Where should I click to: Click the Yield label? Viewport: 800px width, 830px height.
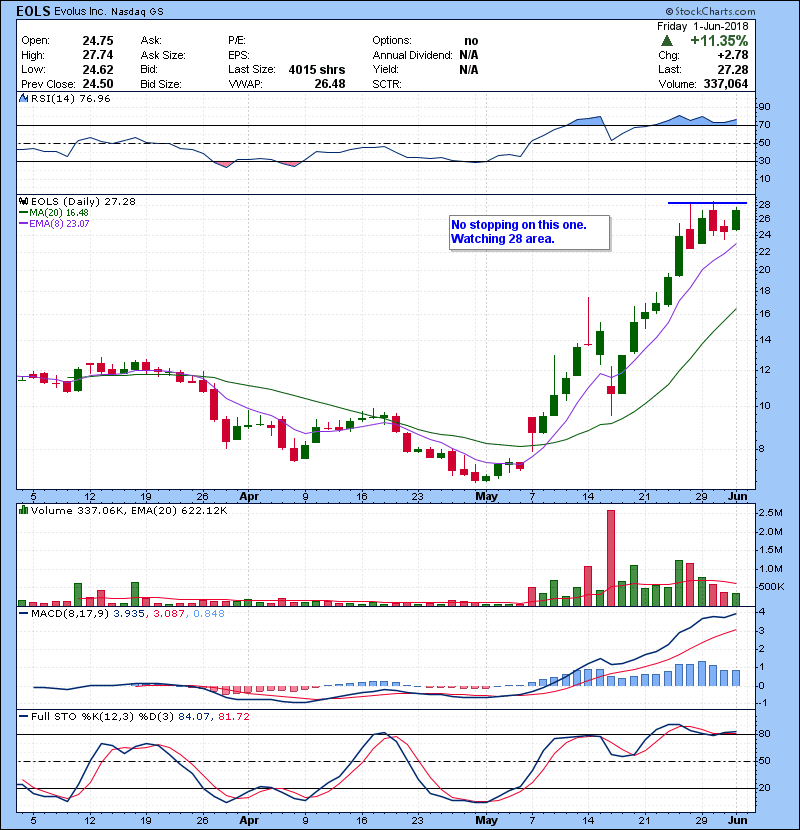pos(385,69)
